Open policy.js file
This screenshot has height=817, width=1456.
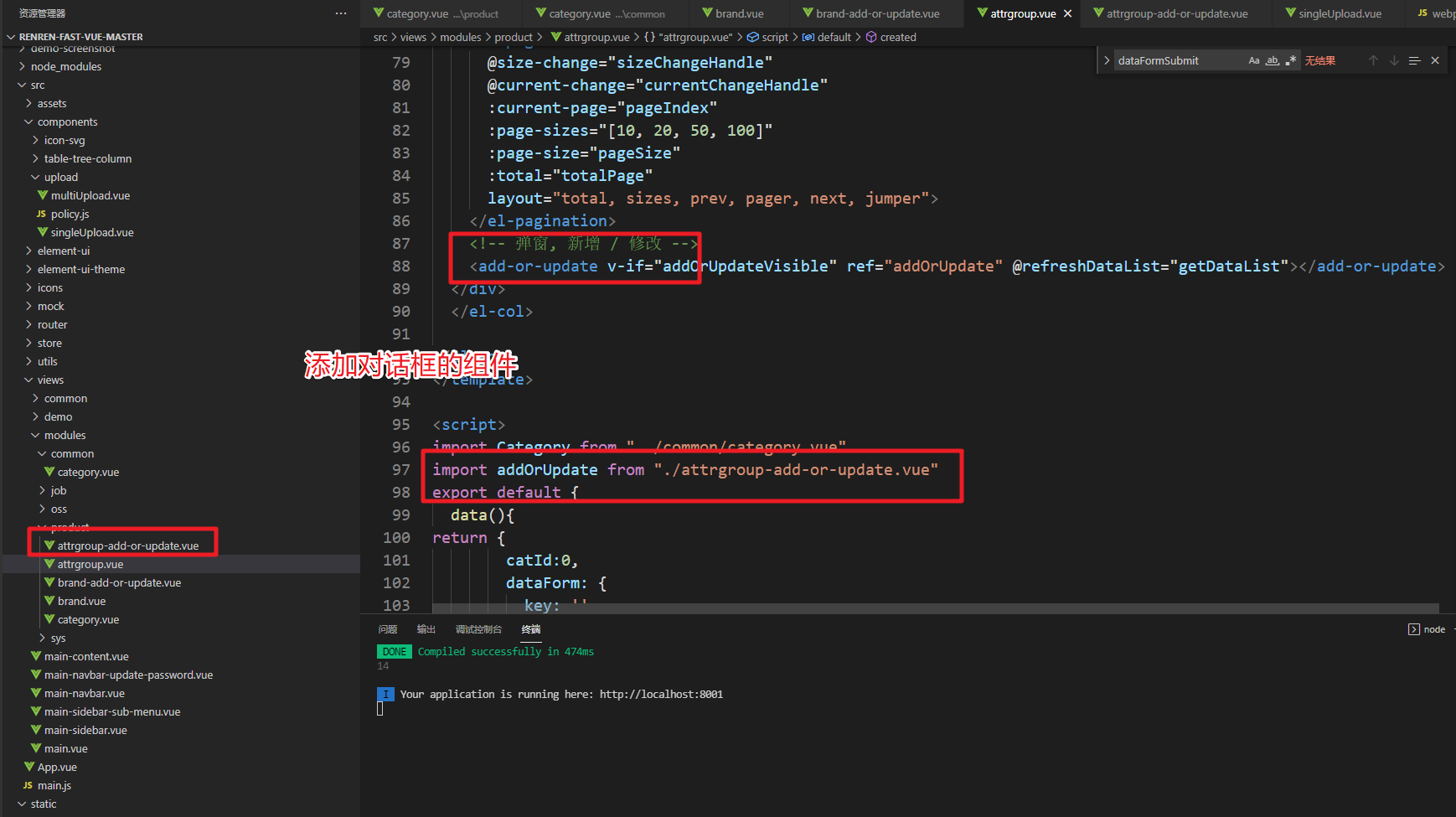[x=70, y=215]
